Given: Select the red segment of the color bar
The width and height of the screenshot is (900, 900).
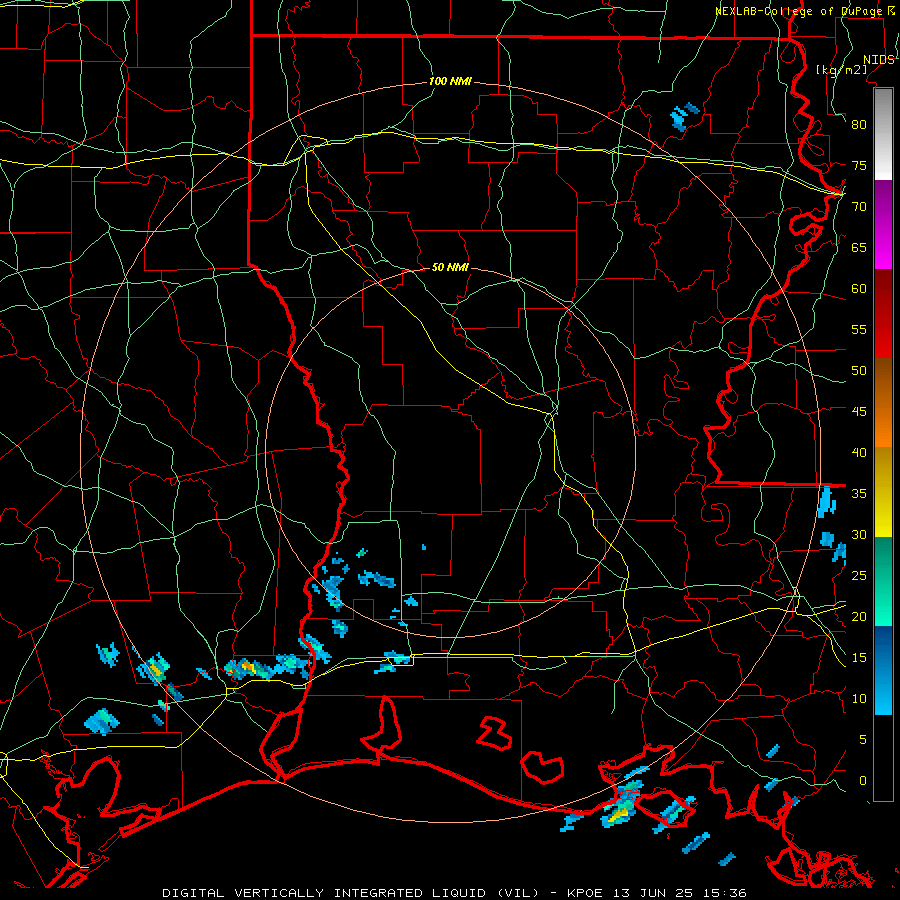Looking at the screenshot, I should (x=883, y=314).
